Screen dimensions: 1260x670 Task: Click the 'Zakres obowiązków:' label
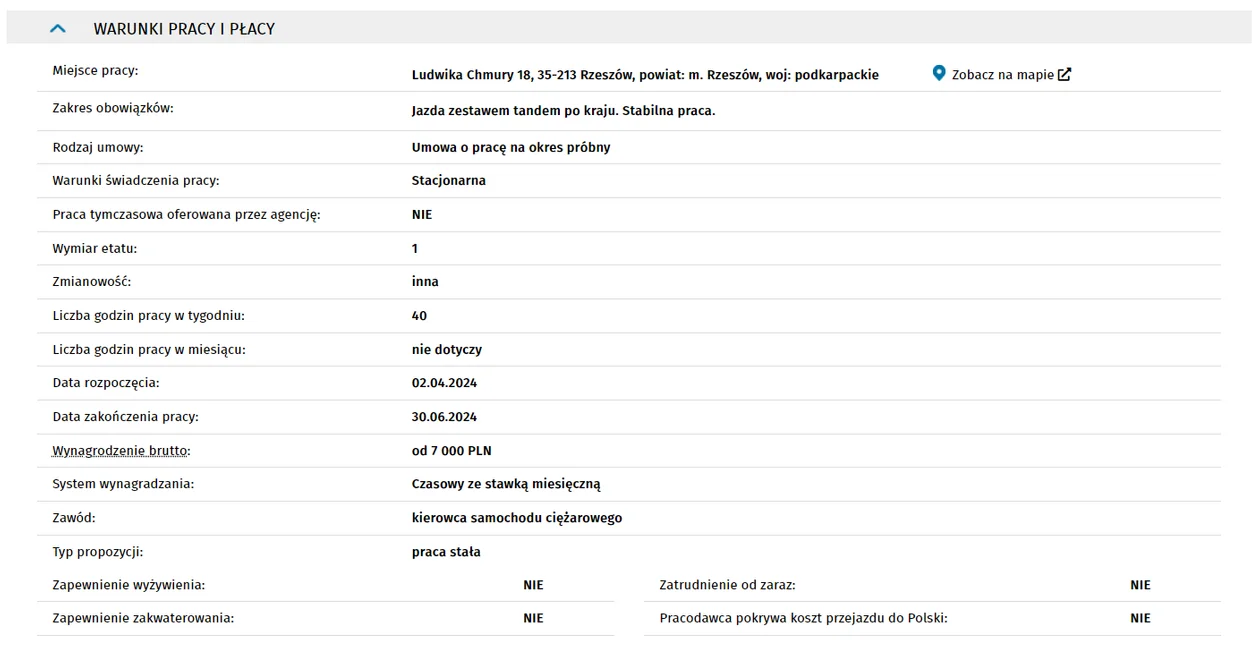coord(113,108)
